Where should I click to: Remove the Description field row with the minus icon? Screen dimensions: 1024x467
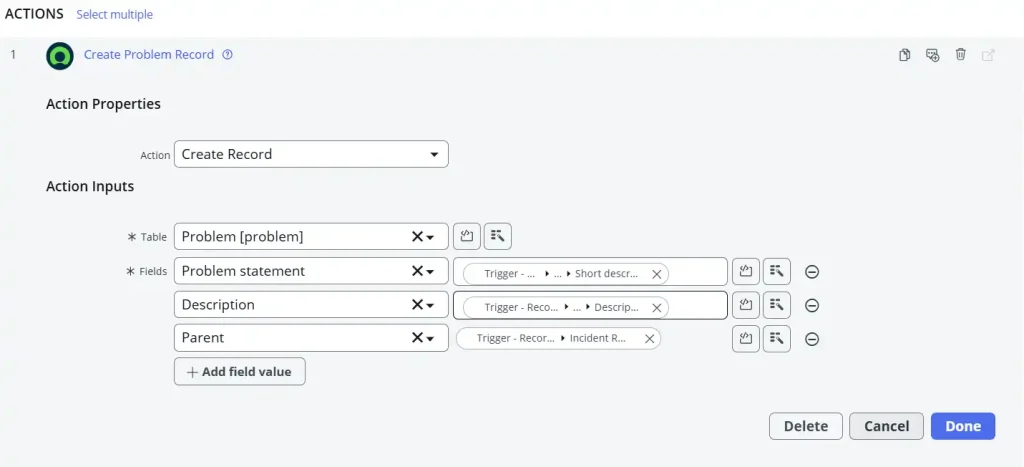pyautogui.click(x=812, y=306)
